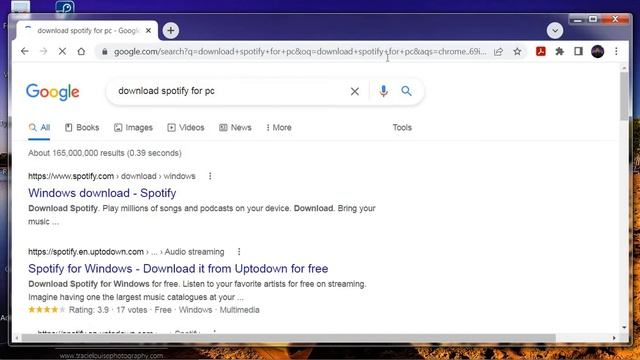Open the Adobe Acrobat extension
Screen dimensions: 640x360
541,51
